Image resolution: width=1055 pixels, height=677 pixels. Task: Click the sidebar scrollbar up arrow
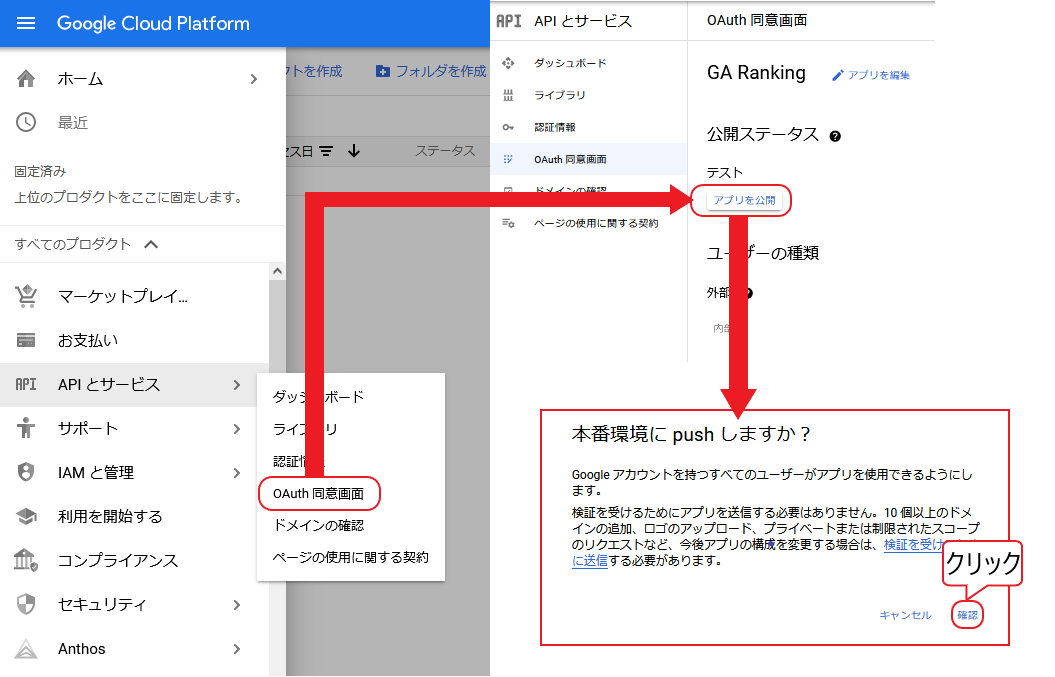(x=278, y=271)
